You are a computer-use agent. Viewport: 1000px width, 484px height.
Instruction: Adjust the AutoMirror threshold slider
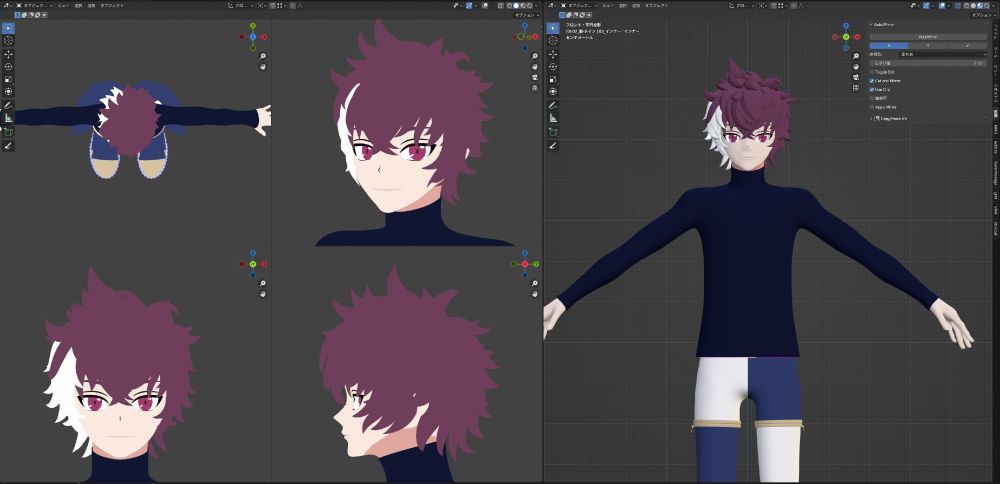click(x=928, y=63)
